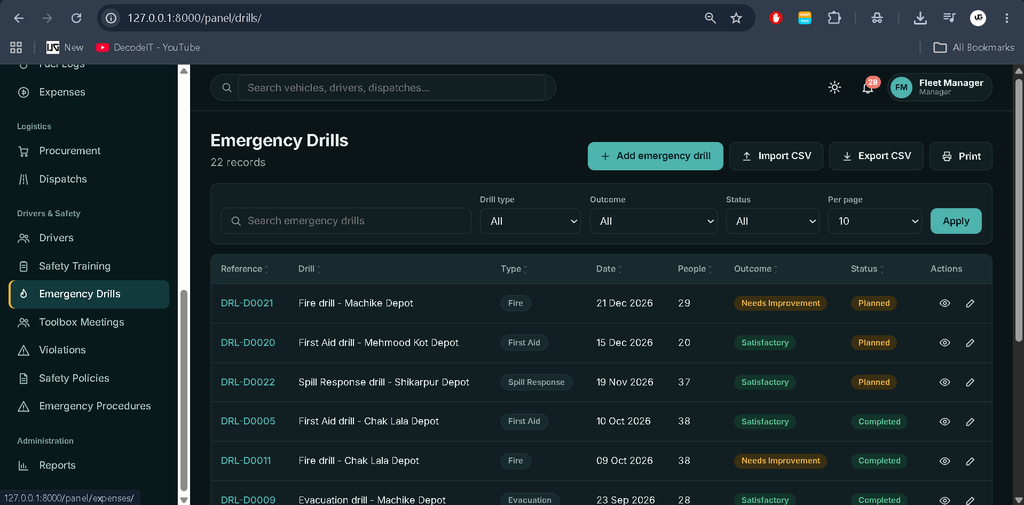Bookmark this page with the star icon

(736, 18)
